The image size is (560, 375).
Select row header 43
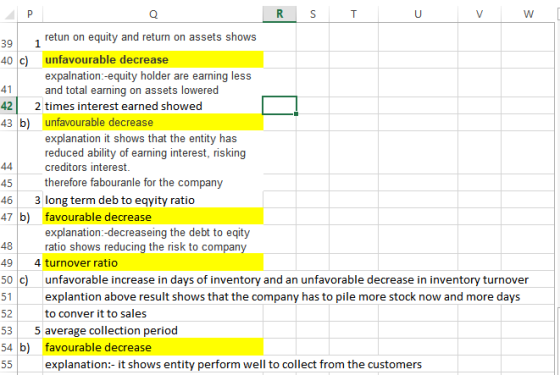pyautogui.click(x=8, y=122)
